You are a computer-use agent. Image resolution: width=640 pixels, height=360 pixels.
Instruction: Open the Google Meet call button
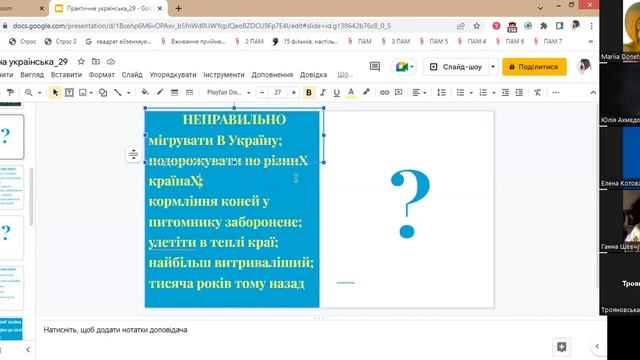404,67
